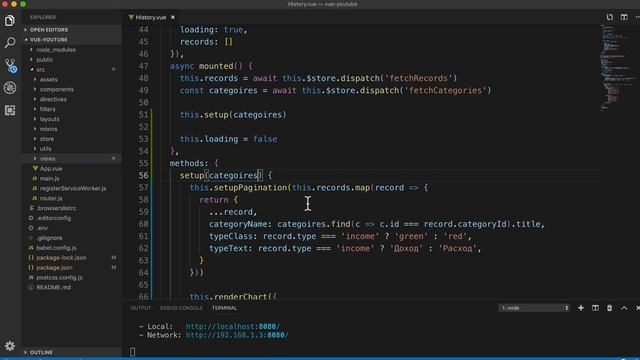
Task: Open the Explorer view in activity bar
Action: tap(10, 20)
